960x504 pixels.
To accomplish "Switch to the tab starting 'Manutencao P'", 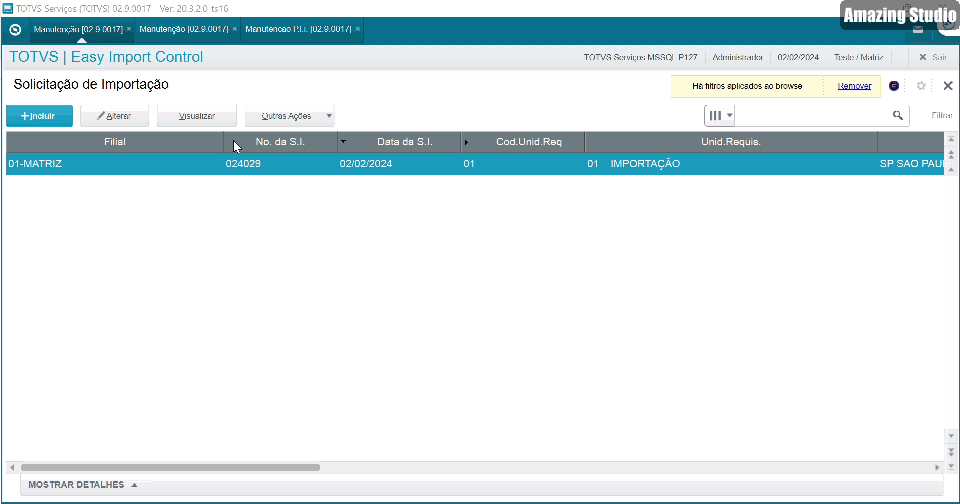I will click(x=298, y=29).
